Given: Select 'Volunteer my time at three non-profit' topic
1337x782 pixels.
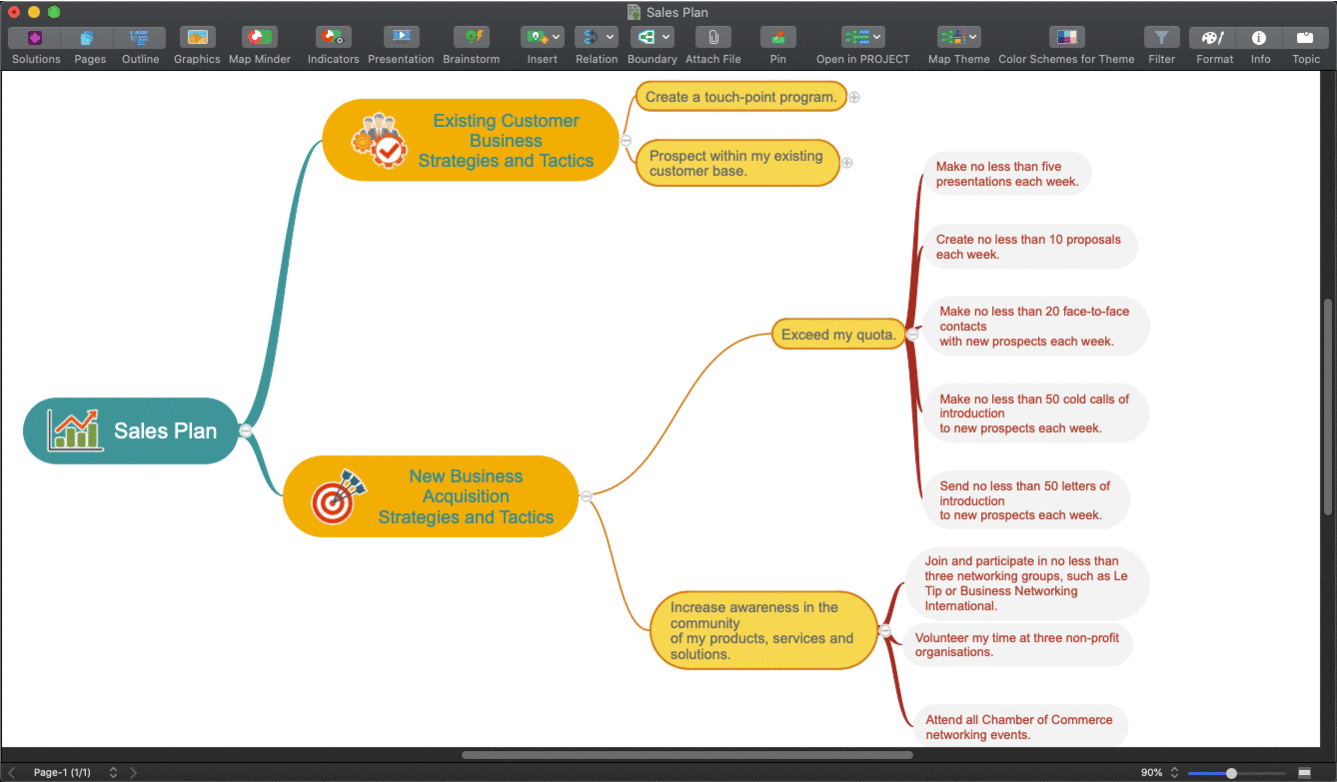Looking at the screenshot, I should [1018, 644].
